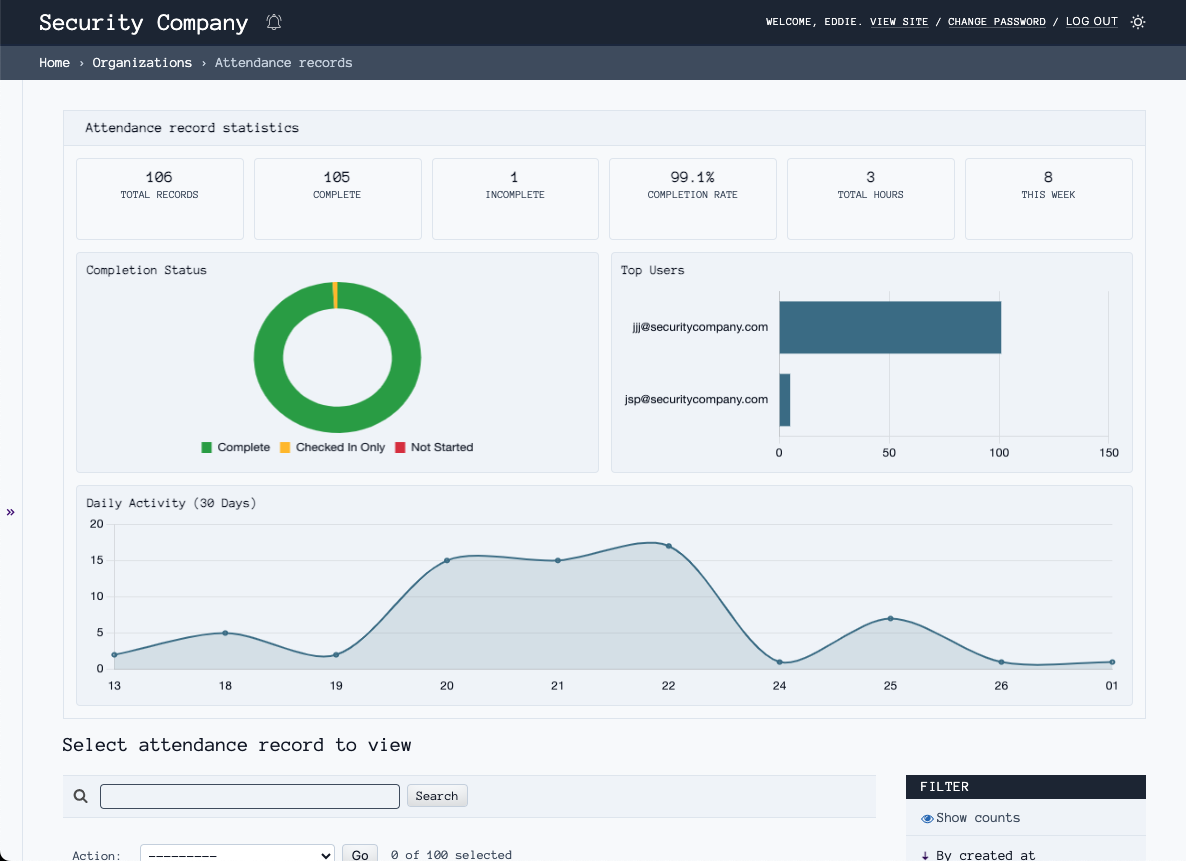Expand the collapsed sidebar with the chevron icon
Screen dimensions: 1186x861
coord(11,511)
